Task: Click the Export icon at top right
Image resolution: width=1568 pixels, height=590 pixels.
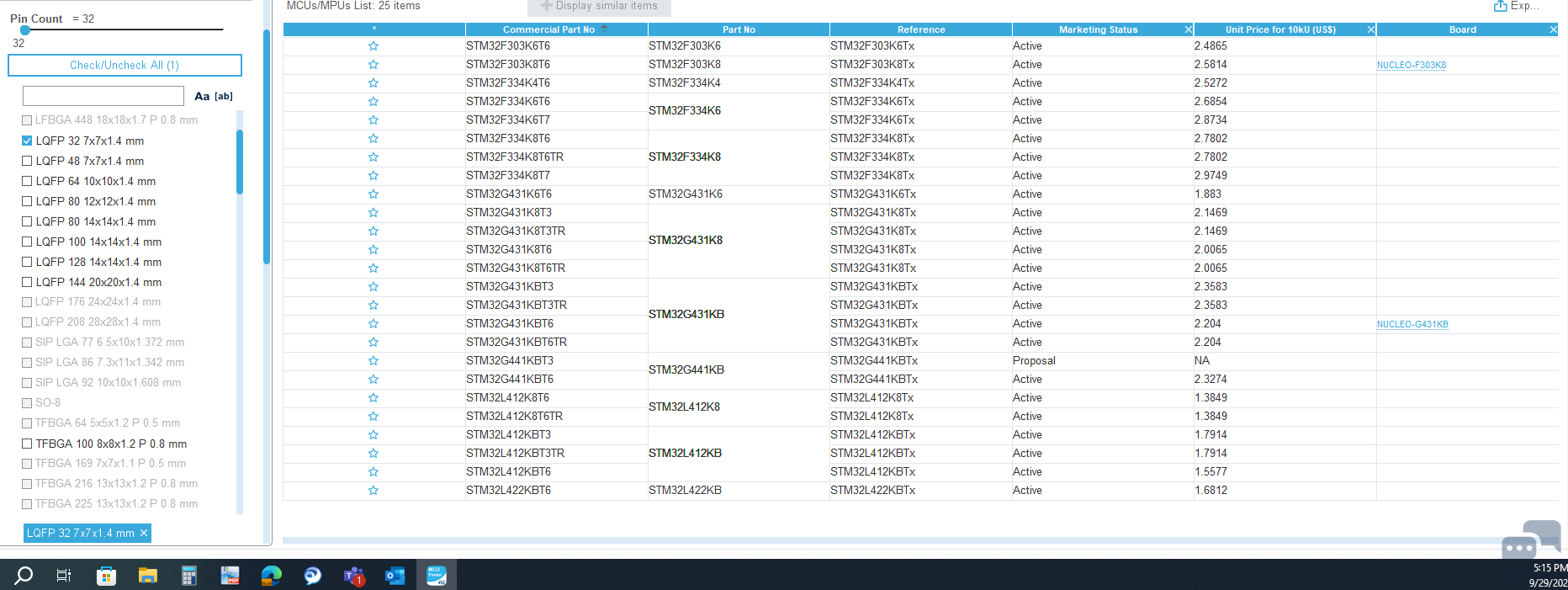Action: click(1500, 6)
